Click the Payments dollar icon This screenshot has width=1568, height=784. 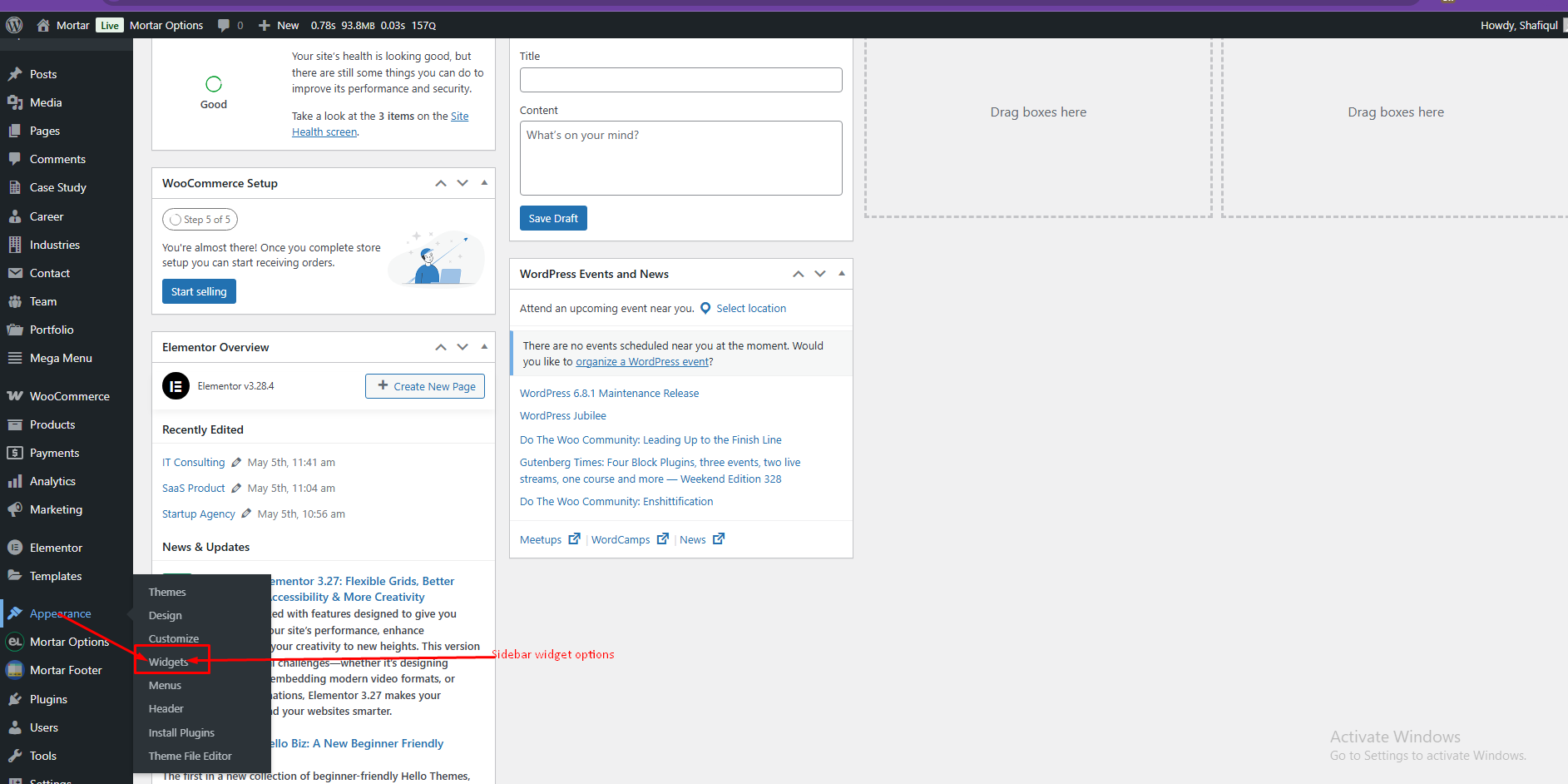pos(15,453)
